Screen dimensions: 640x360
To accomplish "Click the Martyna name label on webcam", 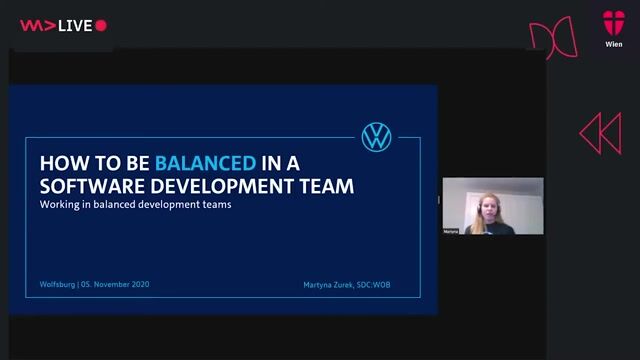I will 451,231.
